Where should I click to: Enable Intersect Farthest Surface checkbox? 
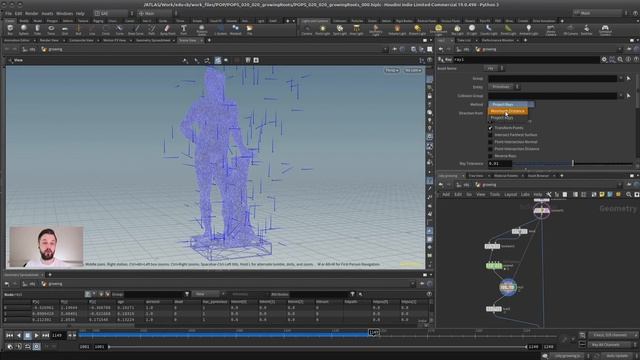tap(490, 135)
